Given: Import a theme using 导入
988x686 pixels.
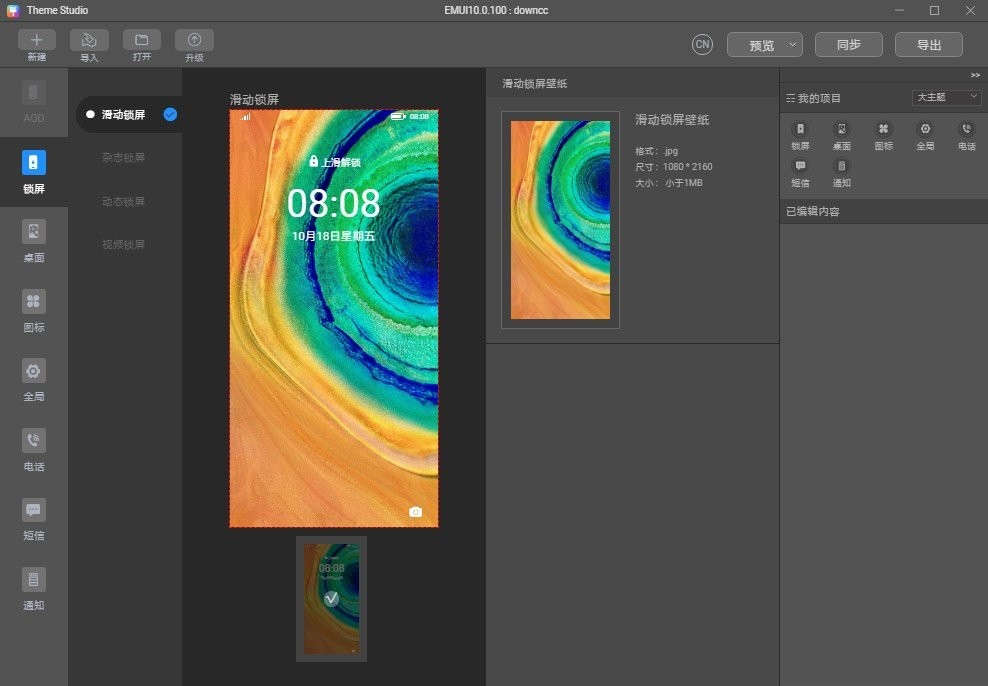Looking at the screenshot, I should pos(89,43).
